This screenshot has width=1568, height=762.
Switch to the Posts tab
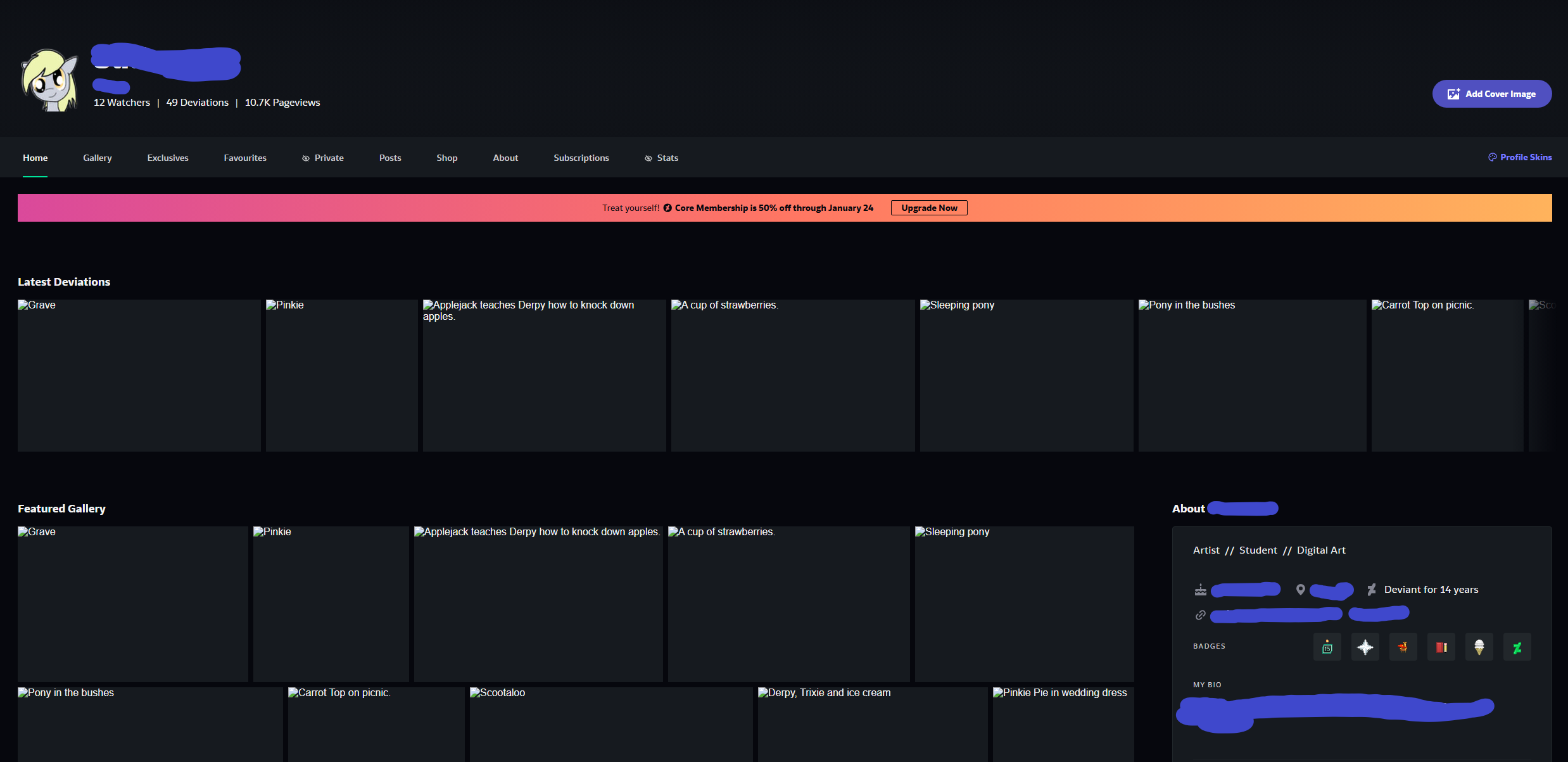pyautogui.click(x=390, y=158)
